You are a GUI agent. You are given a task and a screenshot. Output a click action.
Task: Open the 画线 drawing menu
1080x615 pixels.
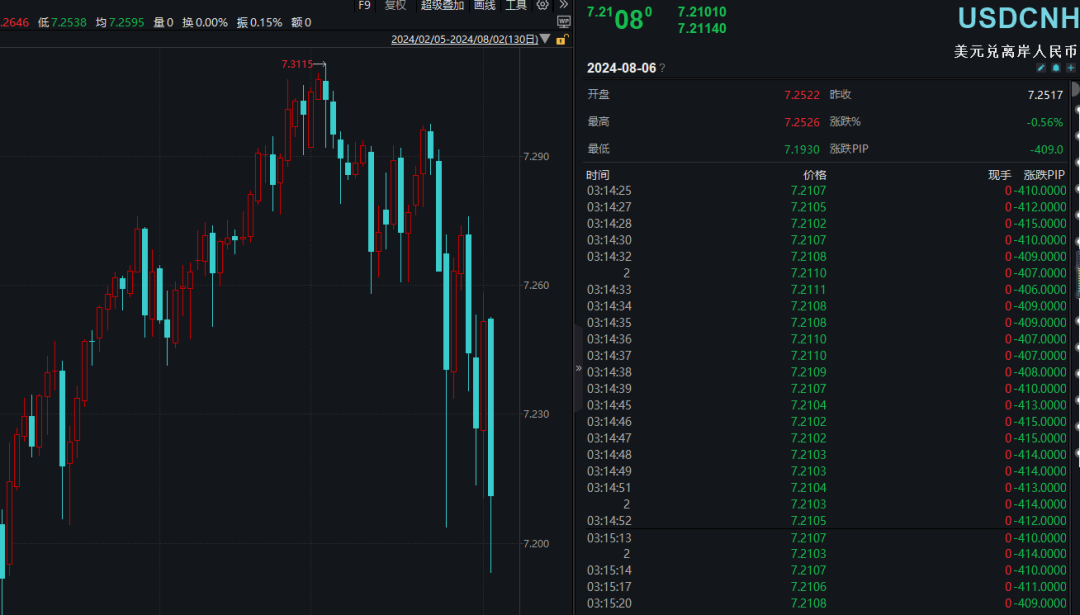click(x=484, y=5)
